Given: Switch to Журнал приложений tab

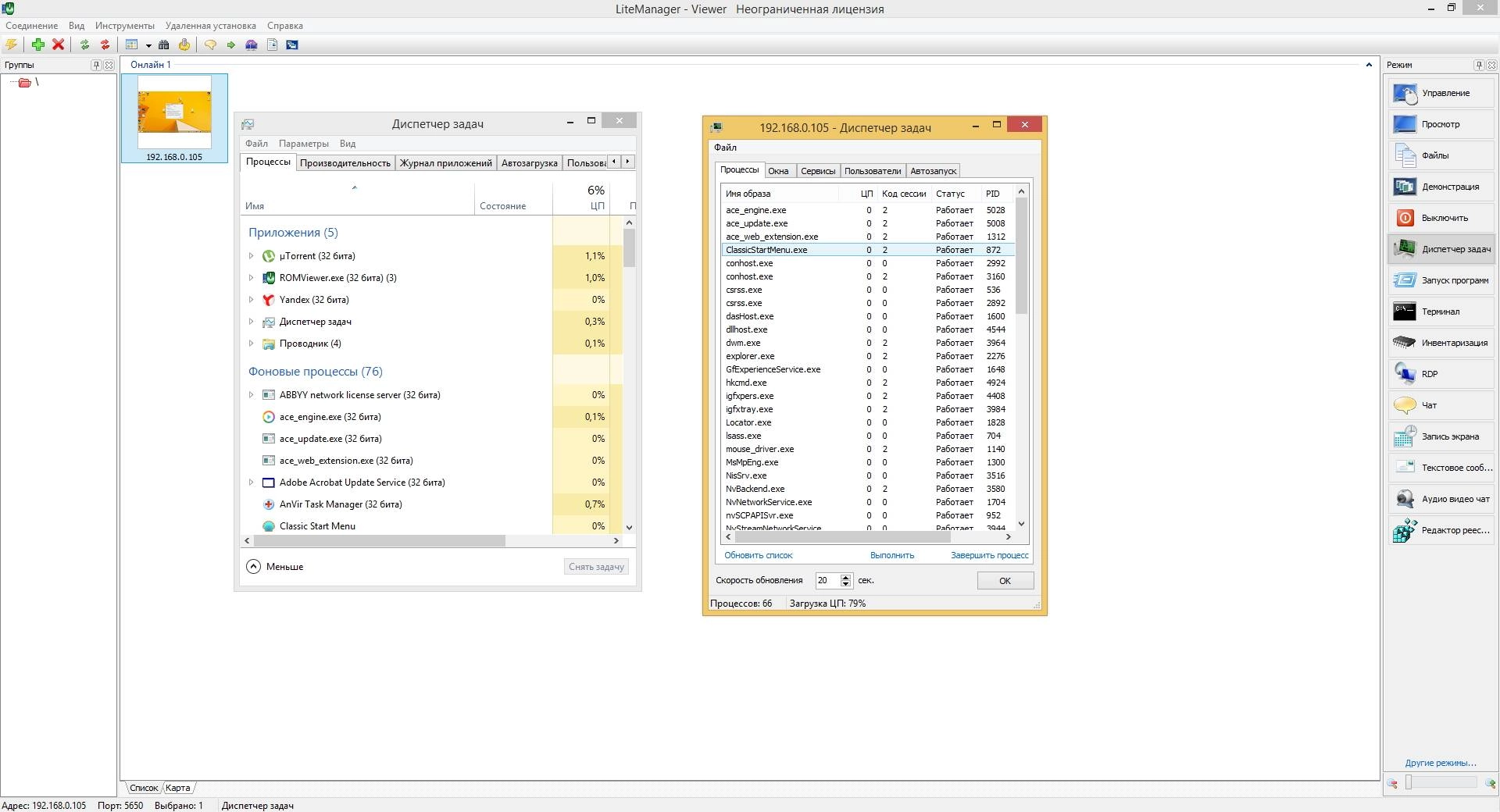Looking at the screenshot, I should [x=446, y=162].
